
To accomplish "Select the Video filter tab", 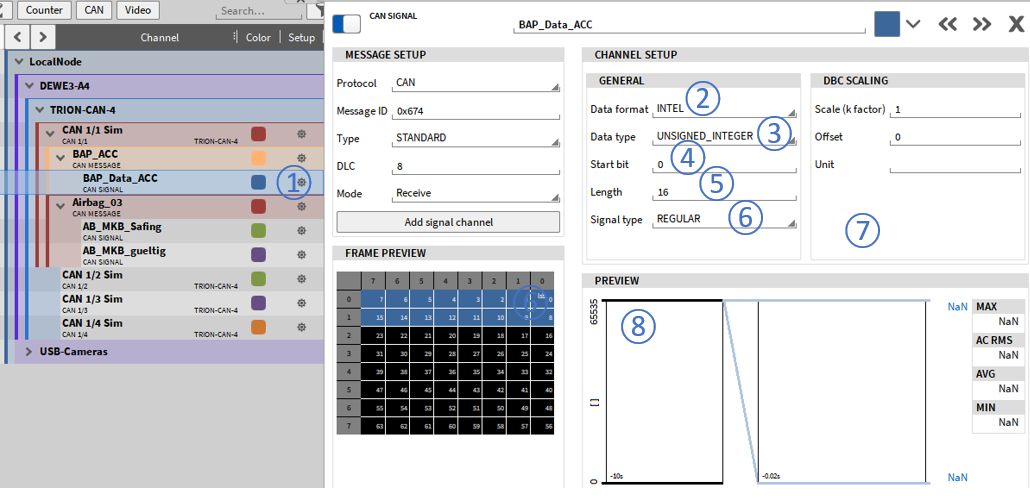I will click(x=138, y=11).
